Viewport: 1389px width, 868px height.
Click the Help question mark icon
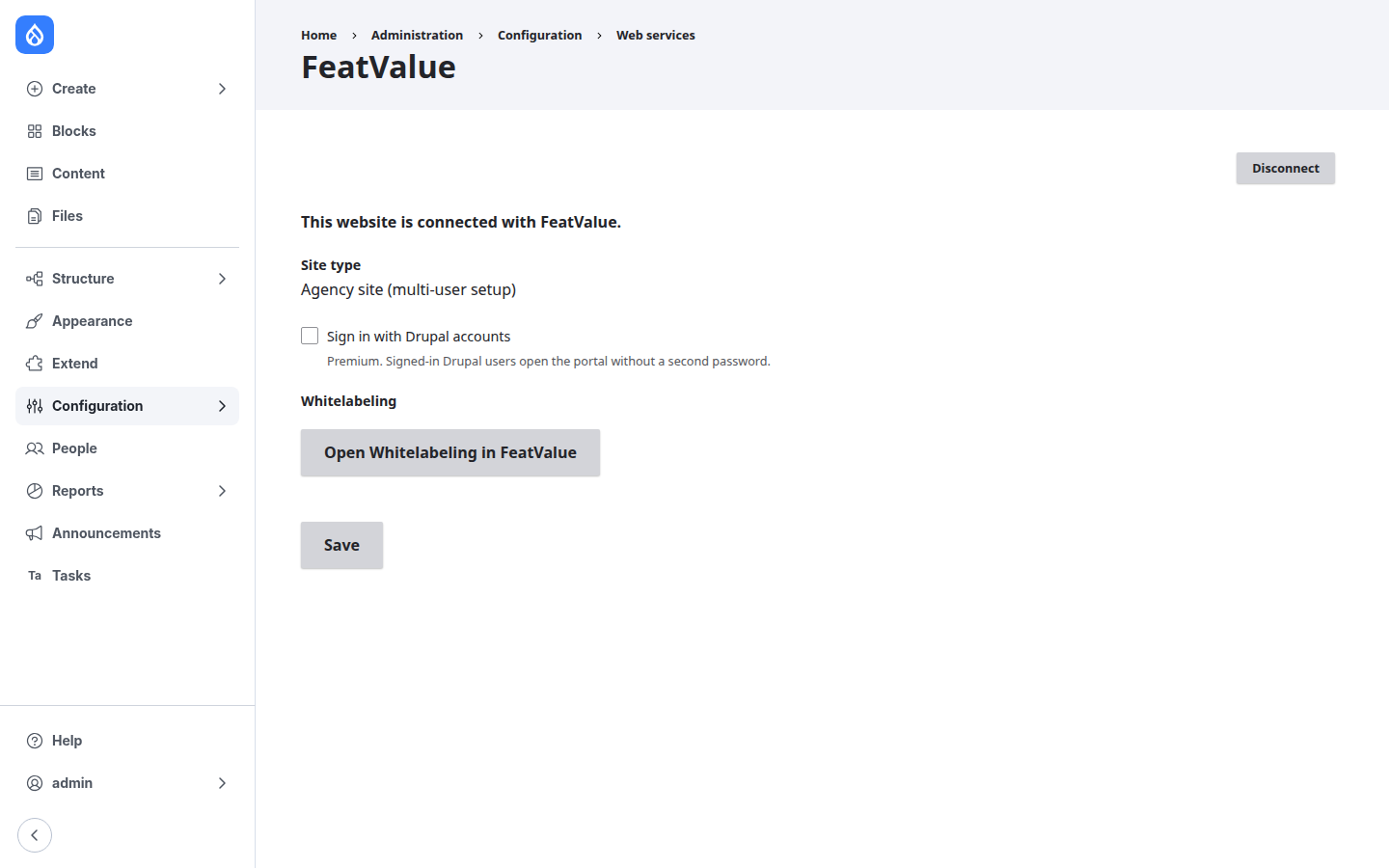[x=35, y=741]
